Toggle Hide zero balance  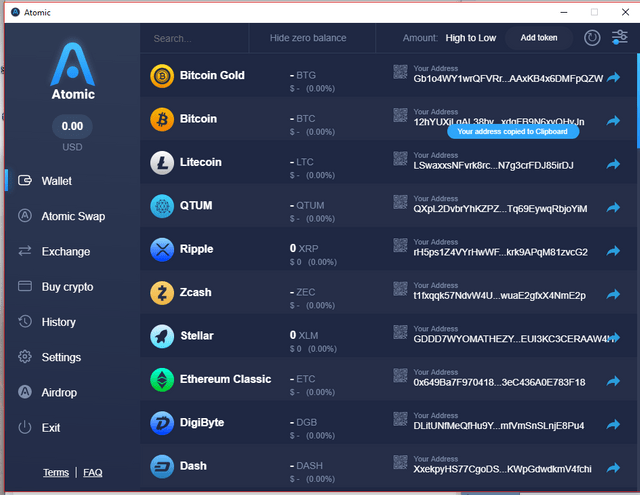tap(308, 38)
